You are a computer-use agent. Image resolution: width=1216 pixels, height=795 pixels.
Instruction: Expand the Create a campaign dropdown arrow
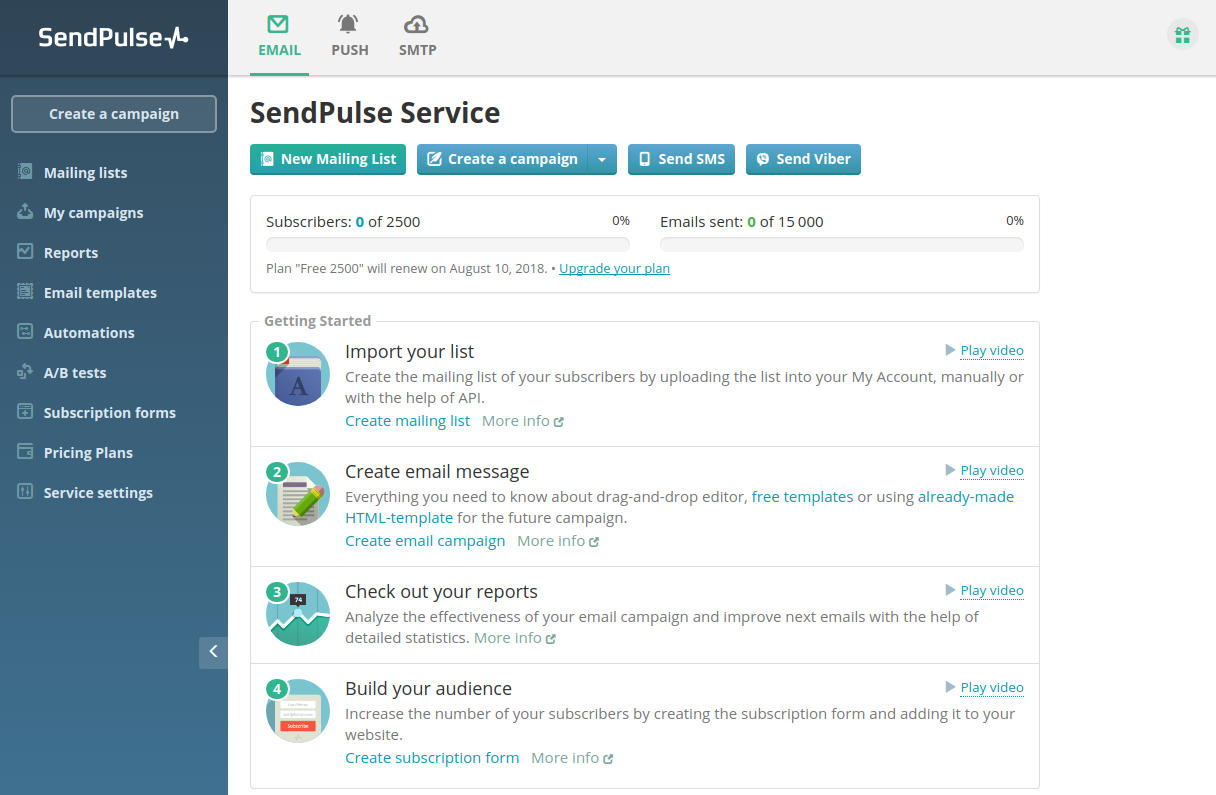[x=601, y=159]
